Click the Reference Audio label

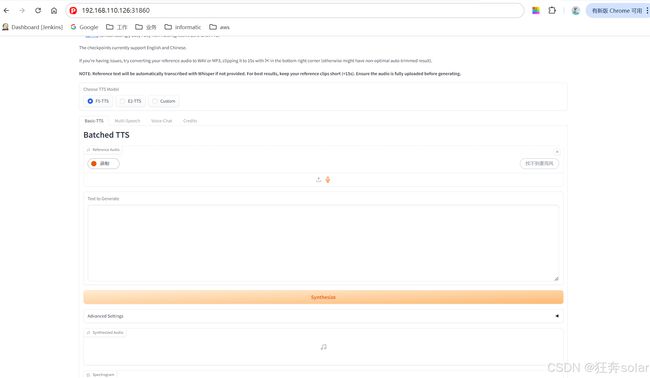click(x=104, y=150)
